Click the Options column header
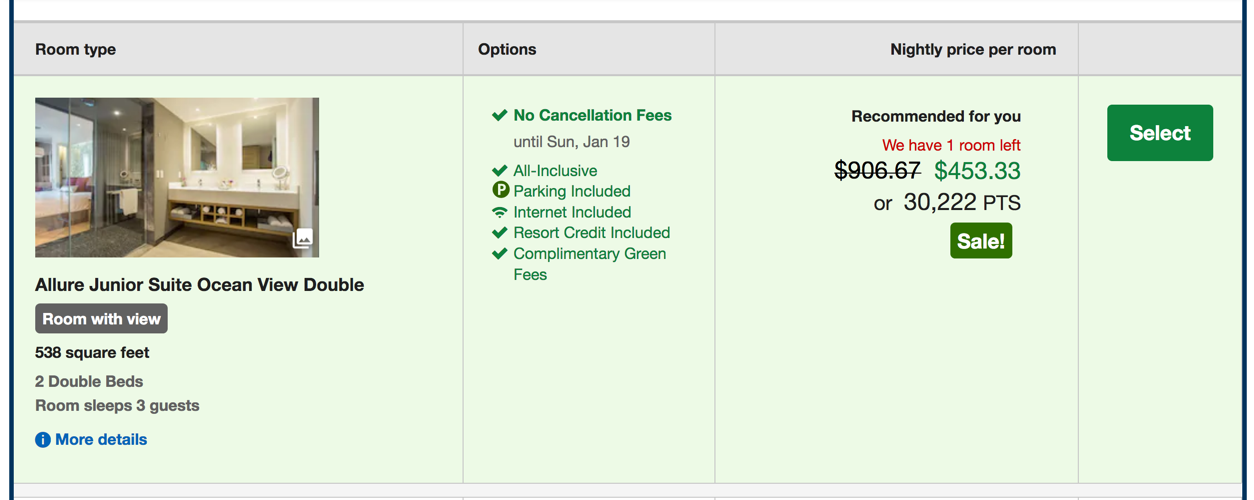 [507, 49]
